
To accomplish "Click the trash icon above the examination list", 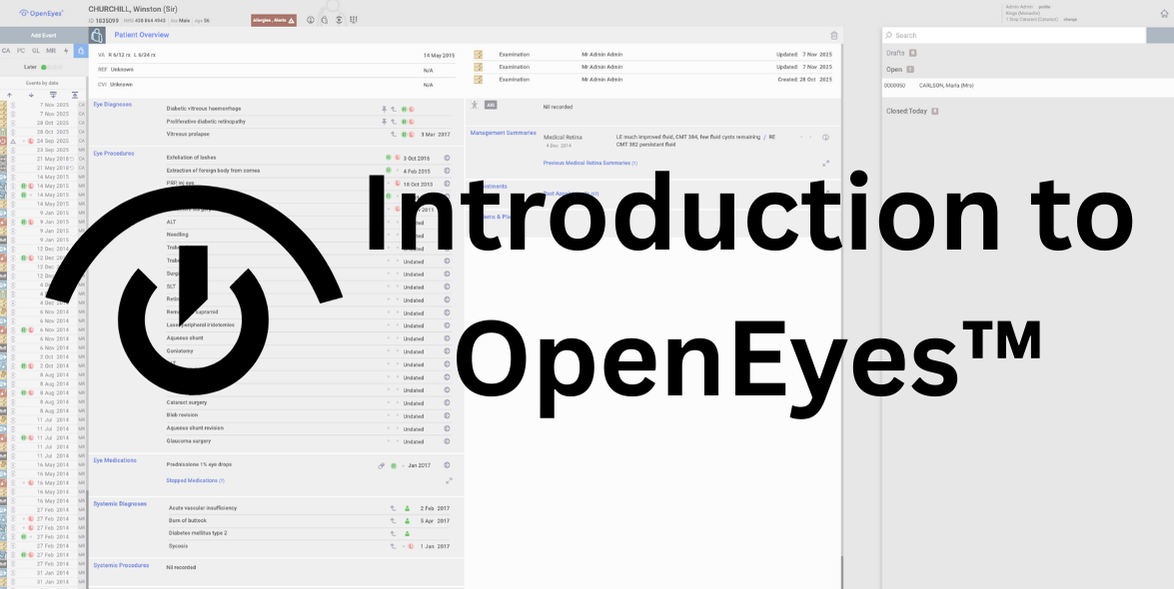I will 834,35.
